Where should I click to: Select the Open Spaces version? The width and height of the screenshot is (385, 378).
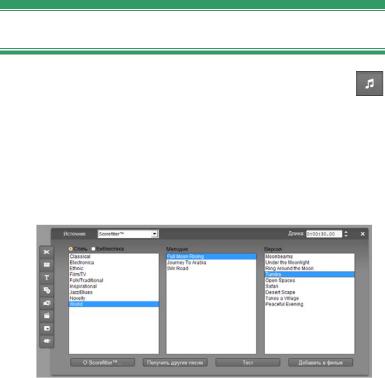[309, 280]
